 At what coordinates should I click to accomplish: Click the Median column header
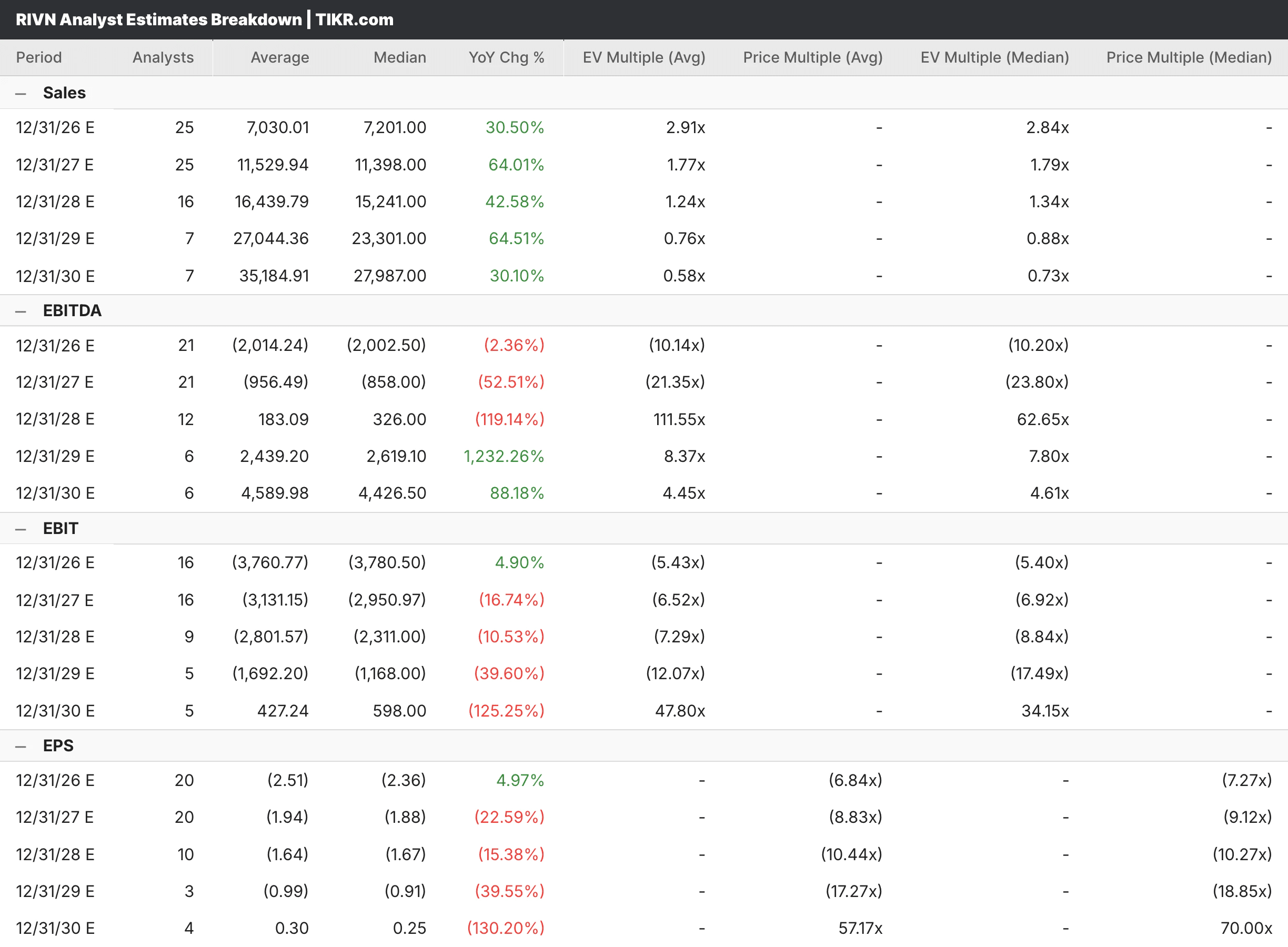click(x=399, y=57)
